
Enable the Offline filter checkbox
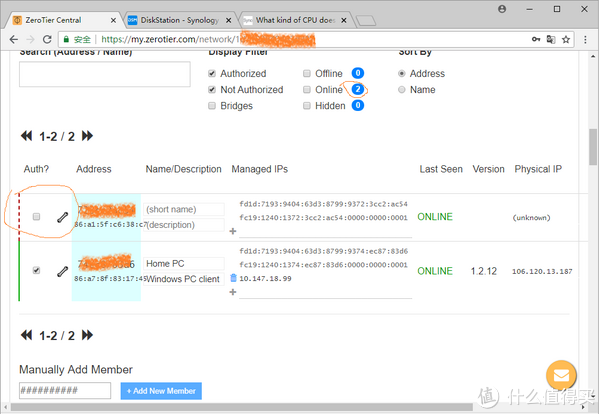pyautogui.click(x=307, y=73)
